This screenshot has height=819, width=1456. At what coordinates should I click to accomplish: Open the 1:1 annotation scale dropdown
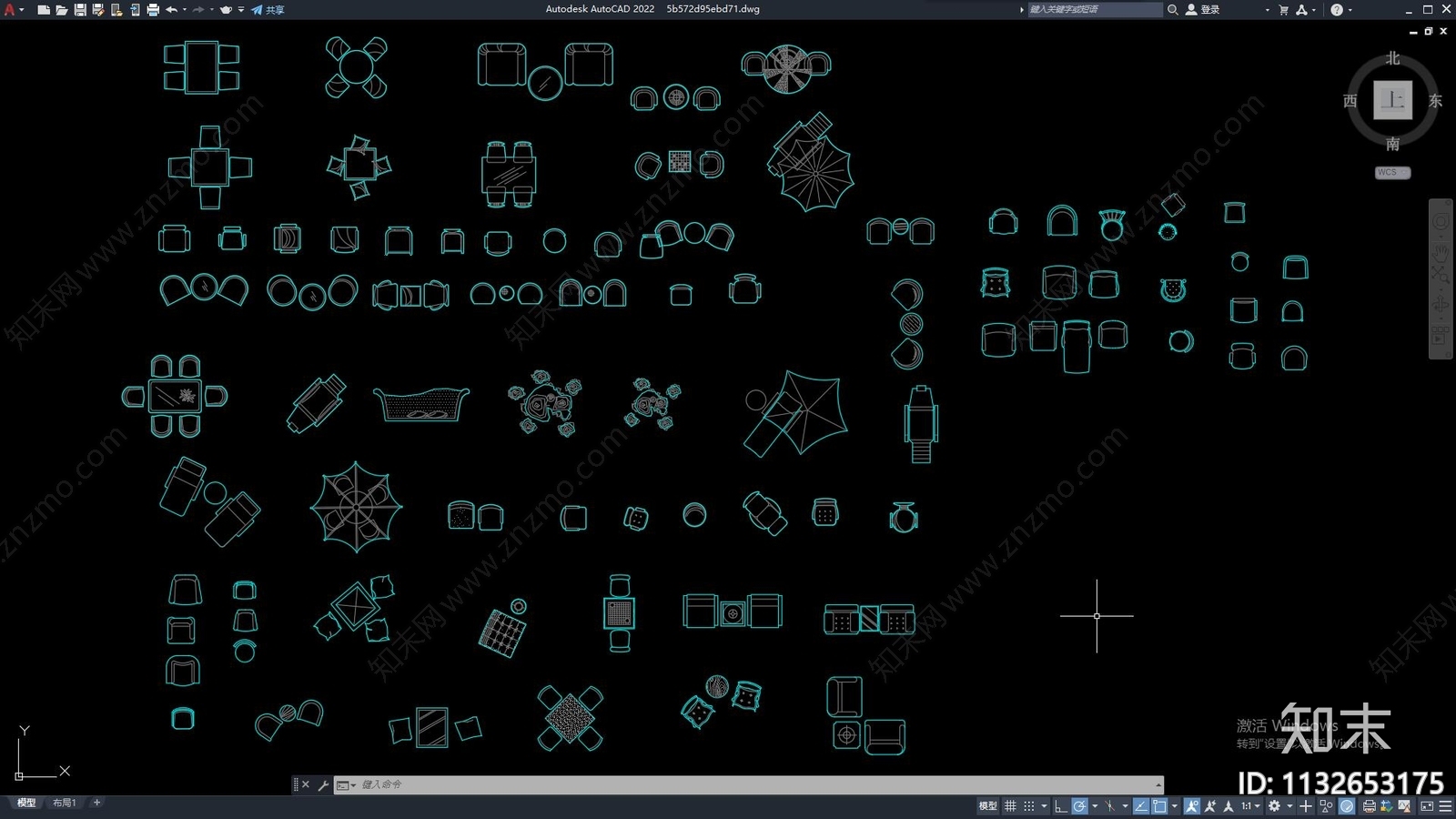pos(1250,806)
